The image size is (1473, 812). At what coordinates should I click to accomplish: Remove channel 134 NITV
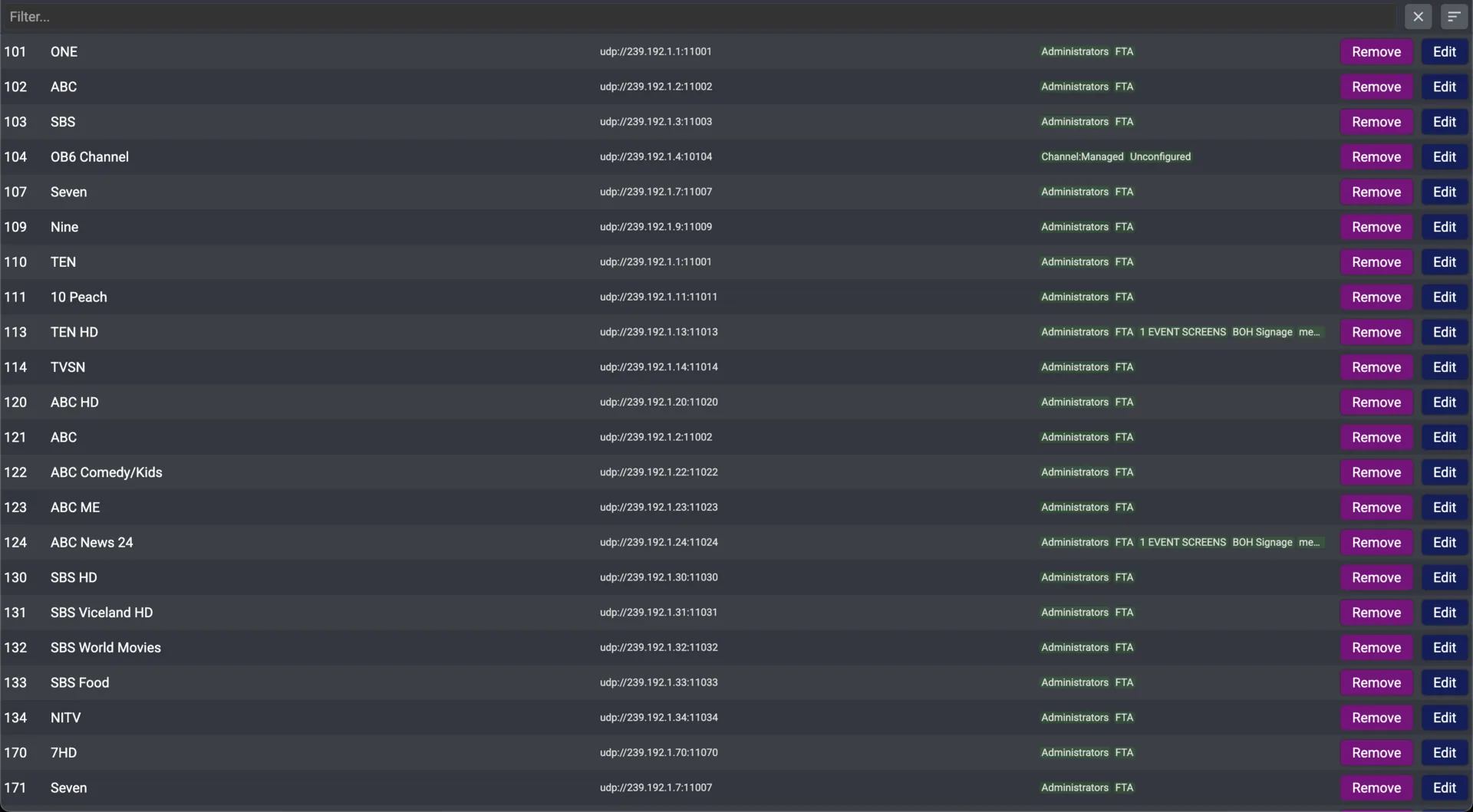[x=1376, y=718]
